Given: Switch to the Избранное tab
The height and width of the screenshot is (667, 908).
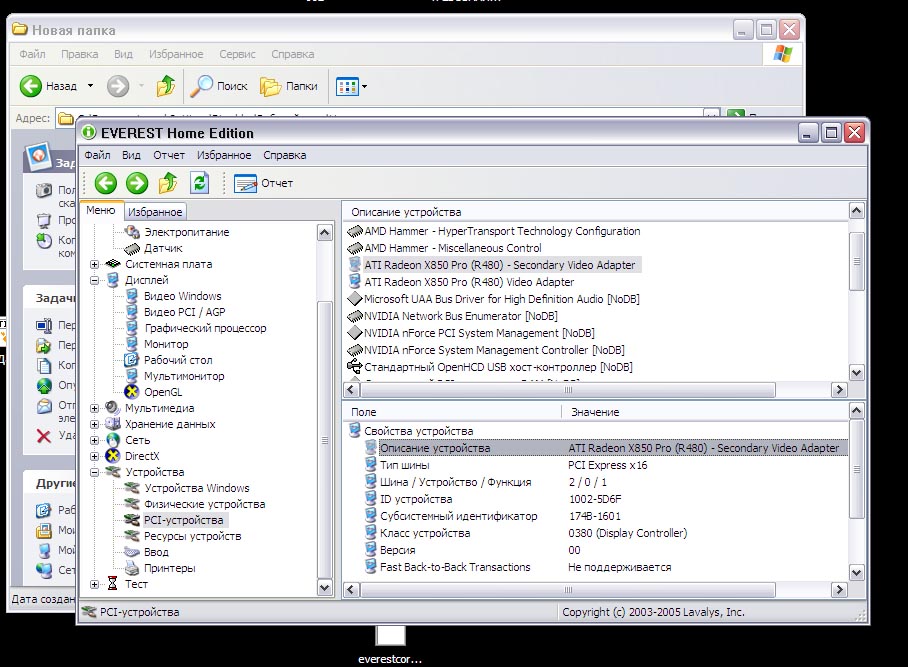Looking at the screenshot, I should tap(155, 212).
